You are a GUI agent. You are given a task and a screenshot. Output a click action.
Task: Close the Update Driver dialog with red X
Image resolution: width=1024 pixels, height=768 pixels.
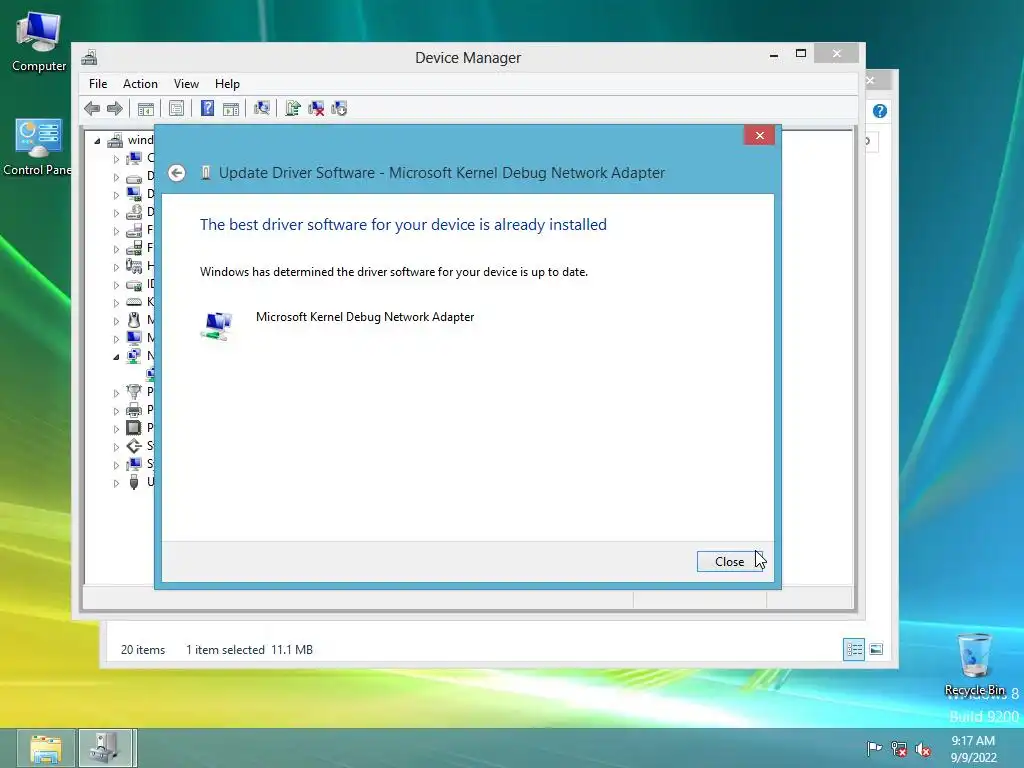(760, 135)
